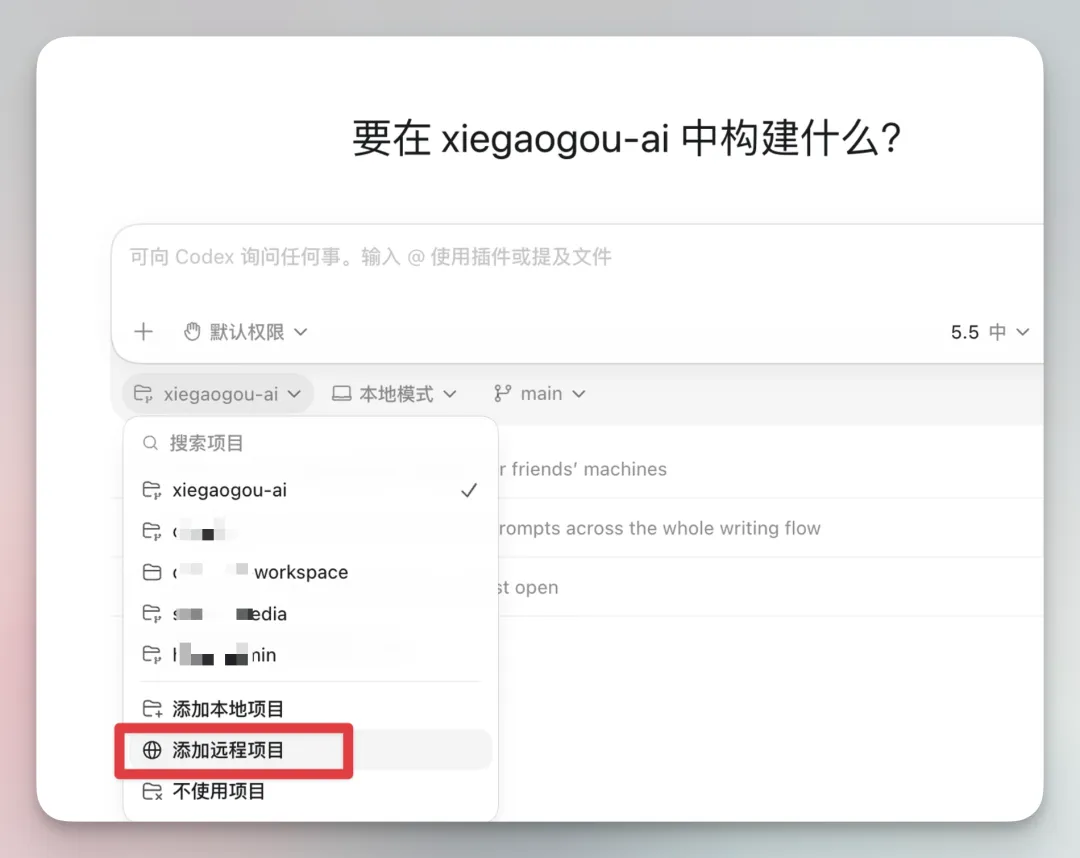Viewport: 1080px width, 858px height.
Task: Click the folder-x icon beside 不使用项目
Action: coord(152,791)
